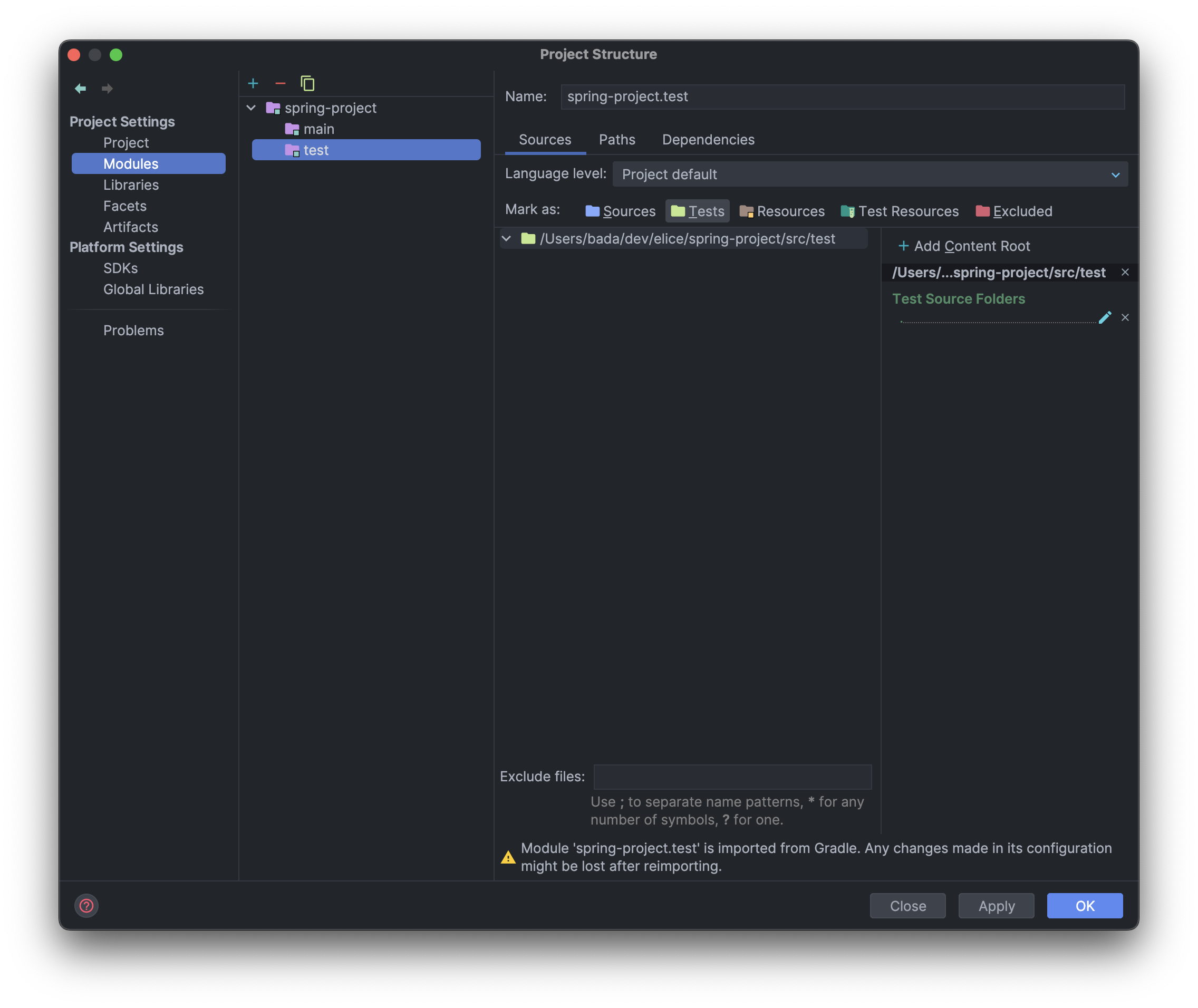Click the Exclude files input field
This screenshot has height=1008, width=1198.
pyautogui.click(x=732, y=777)
